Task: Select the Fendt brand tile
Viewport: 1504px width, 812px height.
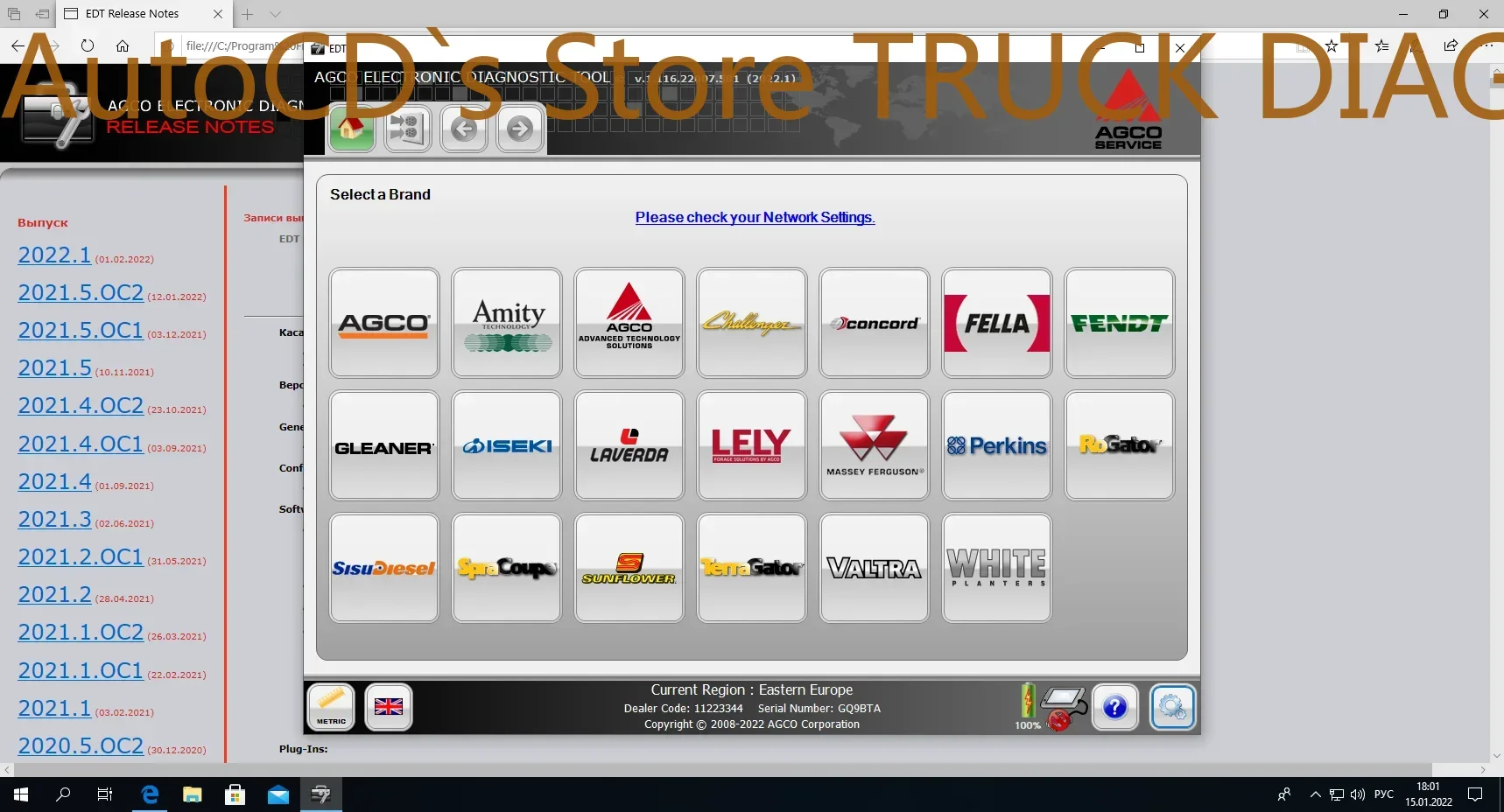Action: tap(1120, 323)
